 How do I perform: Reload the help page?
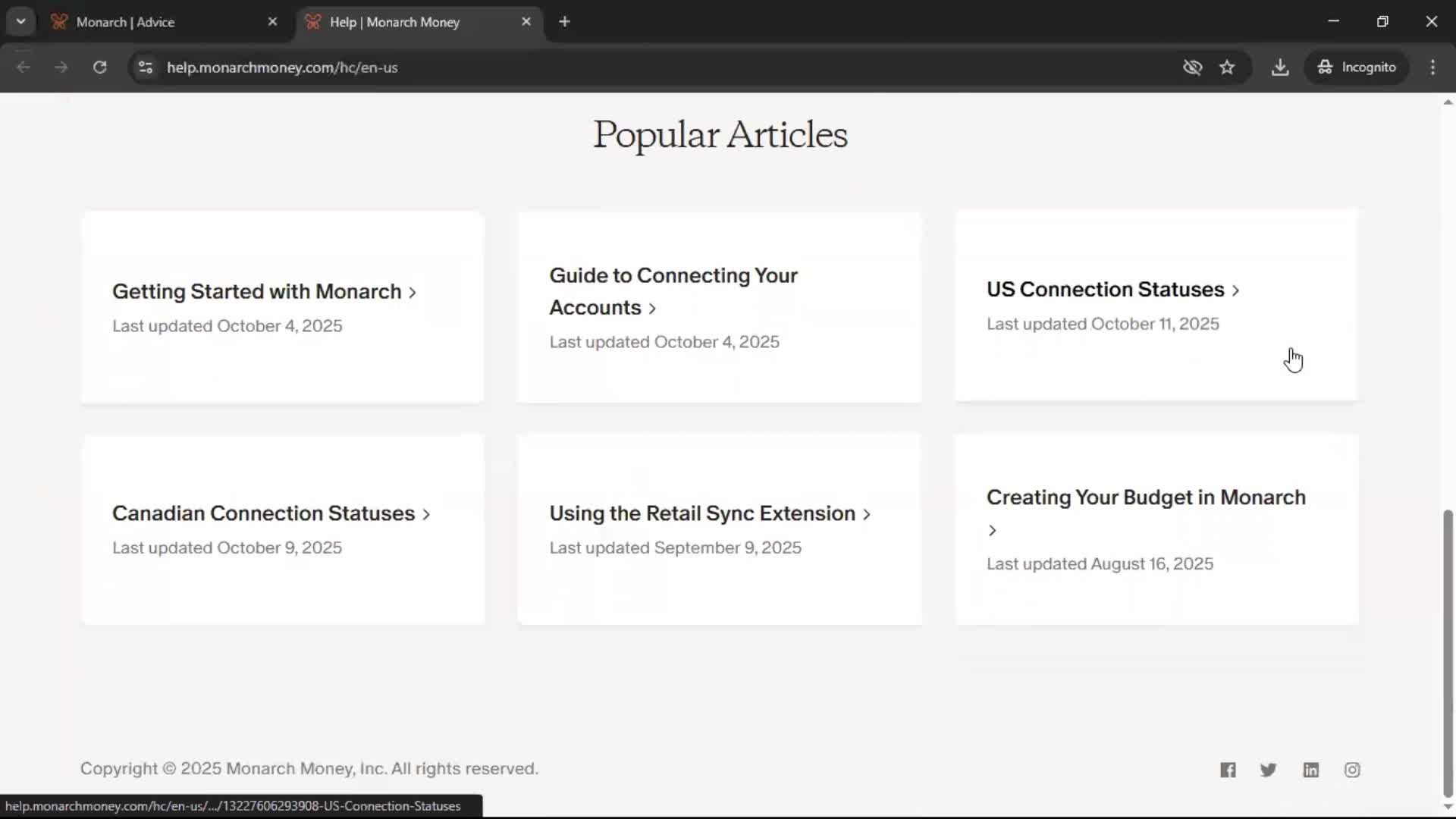pyautogui.click(x=99, y=67)
